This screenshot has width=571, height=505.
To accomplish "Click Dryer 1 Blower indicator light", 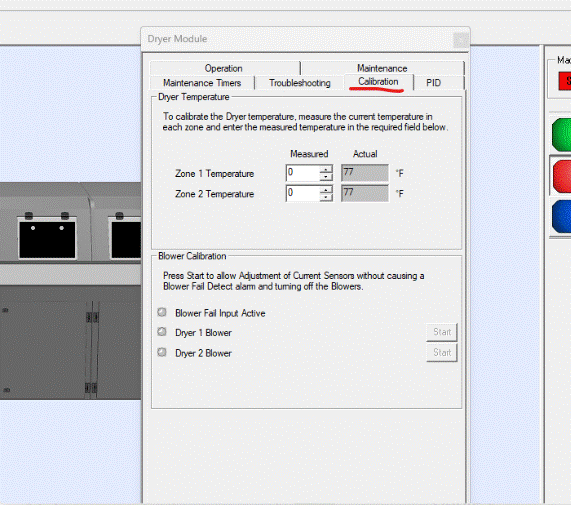I will coord(162,332).
